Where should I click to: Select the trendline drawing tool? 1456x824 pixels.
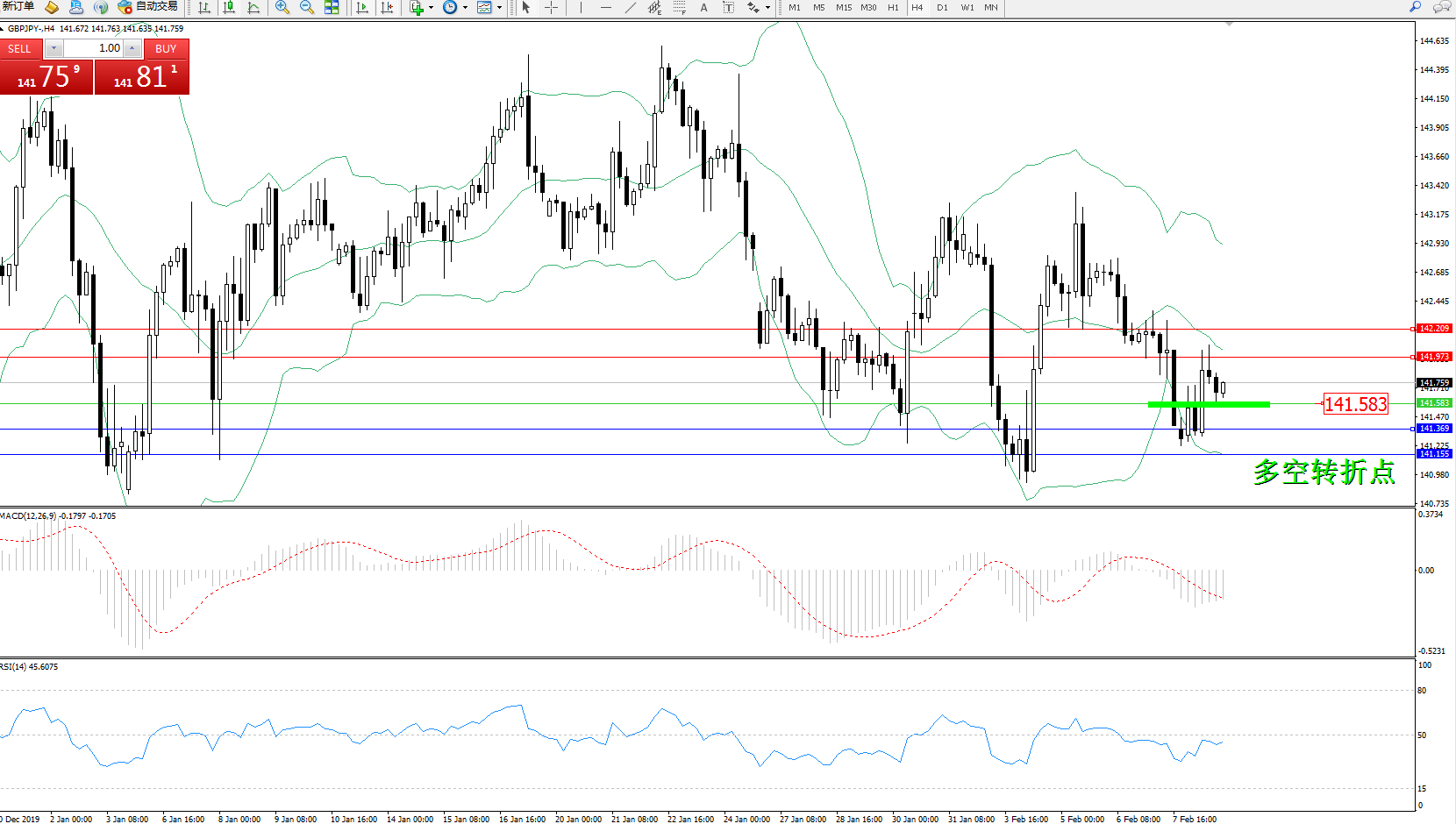(x=630, y=7)
